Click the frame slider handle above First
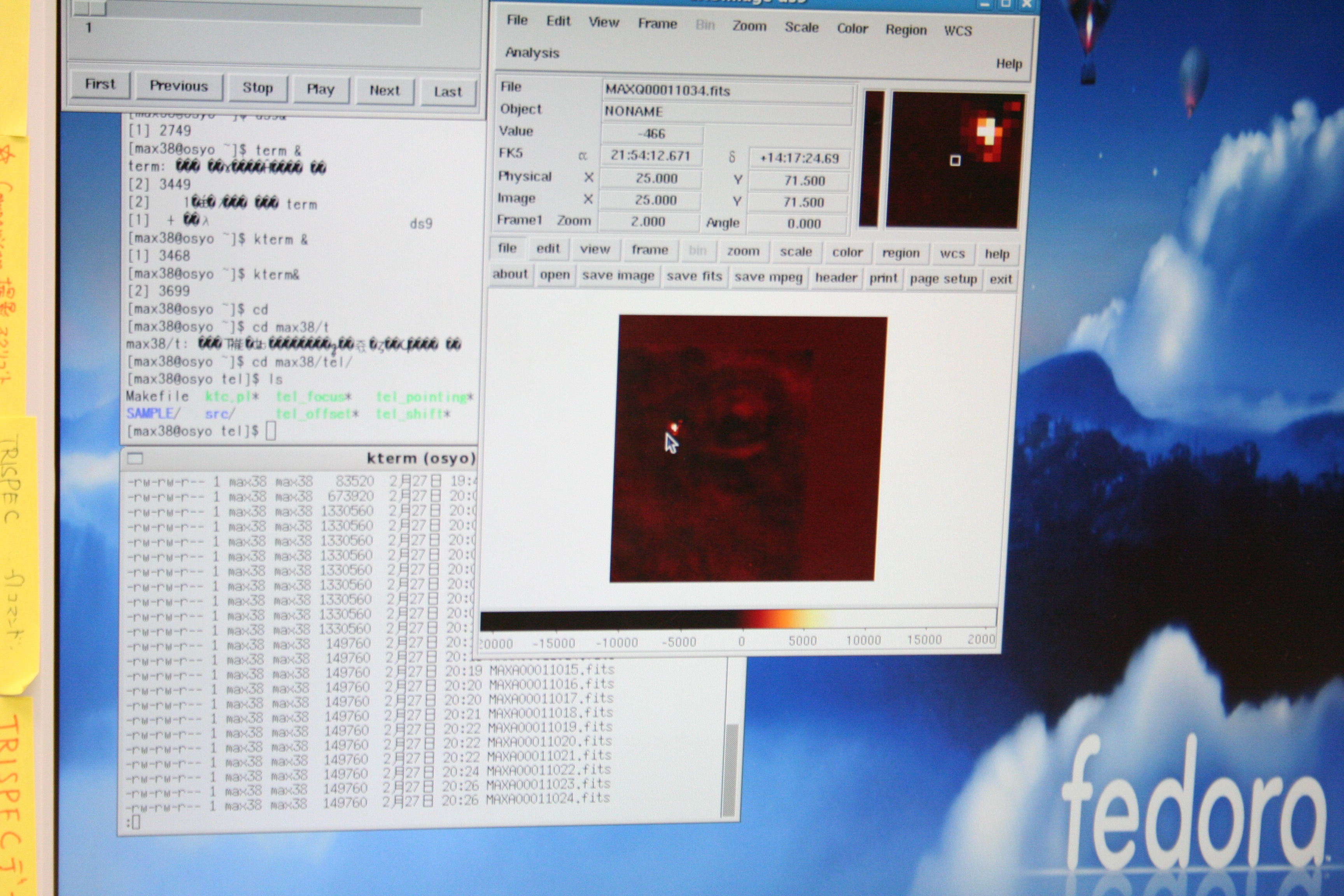 click(90, 7)
